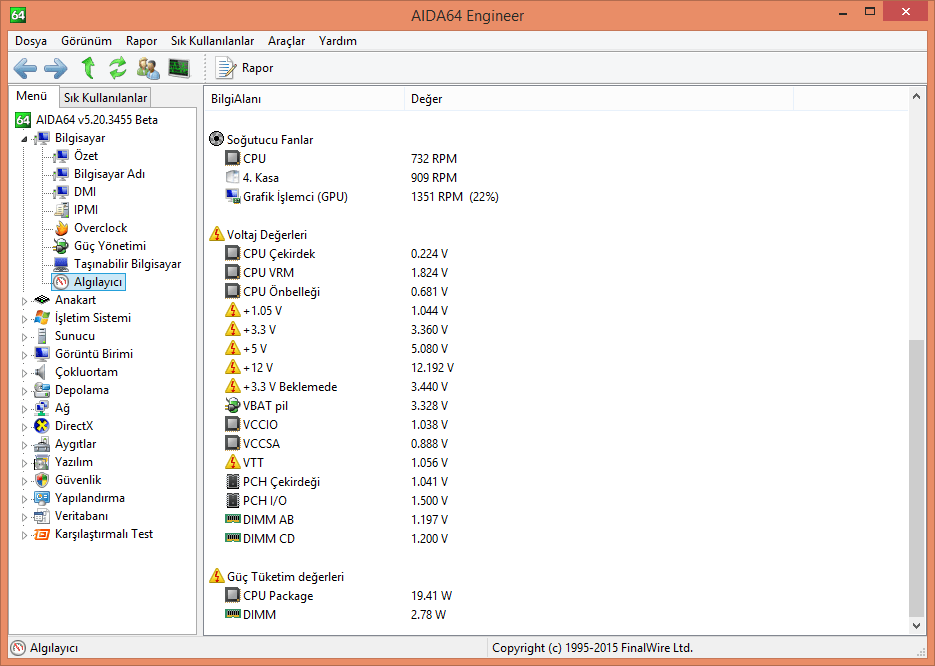Expand the Anakart tree node
935x666 pixels.
pos(24,301)
